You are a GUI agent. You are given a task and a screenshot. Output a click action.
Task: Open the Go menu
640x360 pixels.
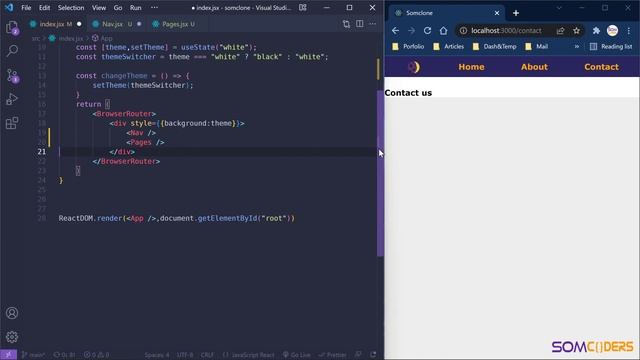[118, 8]
